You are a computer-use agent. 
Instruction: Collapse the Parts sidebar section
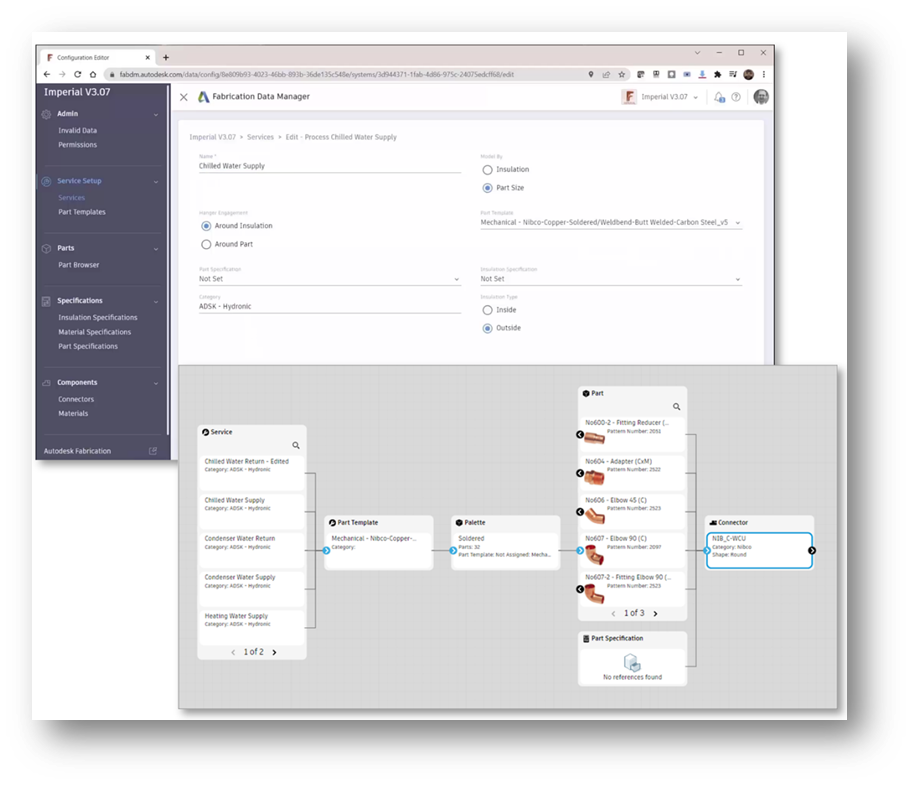pyautogui.click(x=156, y=249)
